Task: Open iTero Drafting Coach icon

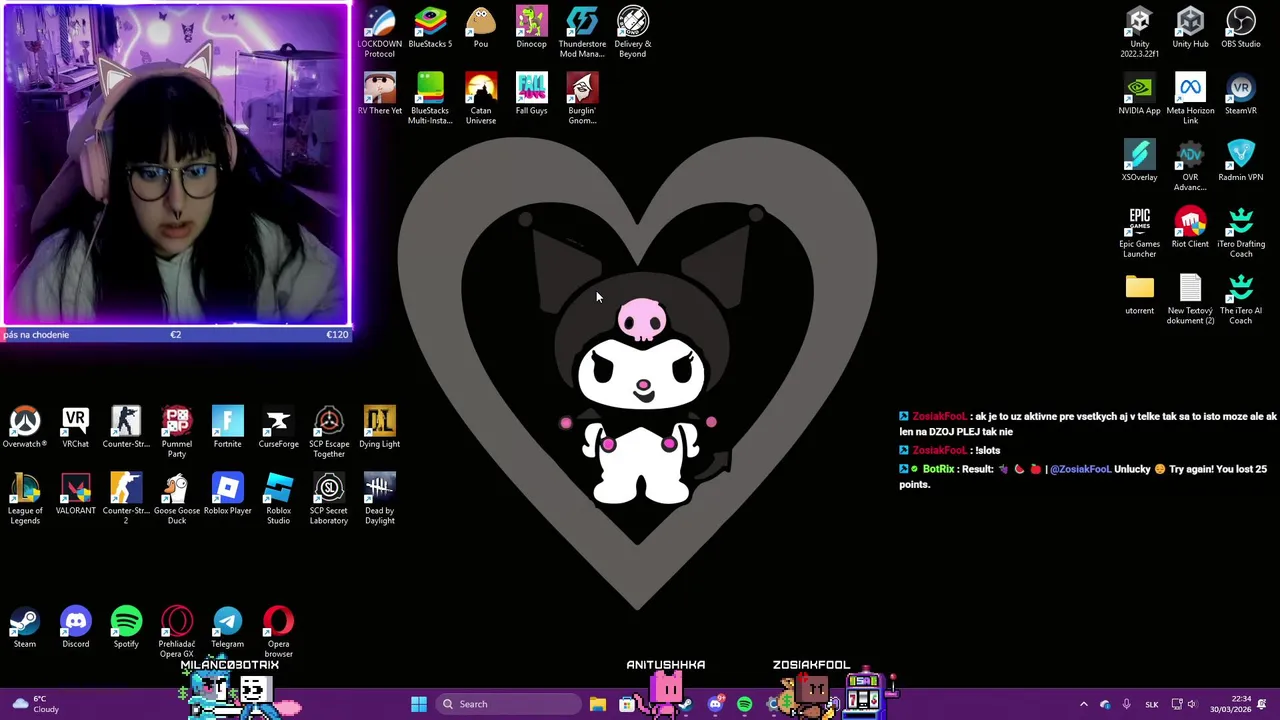Action: [1241, 232]
